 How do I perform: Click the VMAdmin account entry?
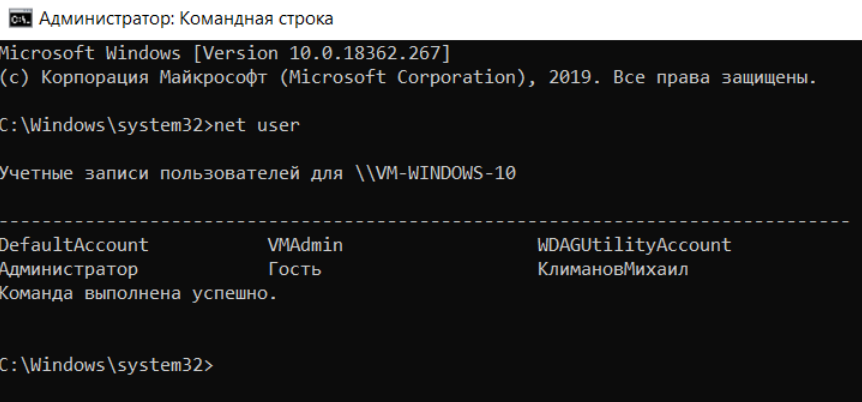click(x=305, y=245)
